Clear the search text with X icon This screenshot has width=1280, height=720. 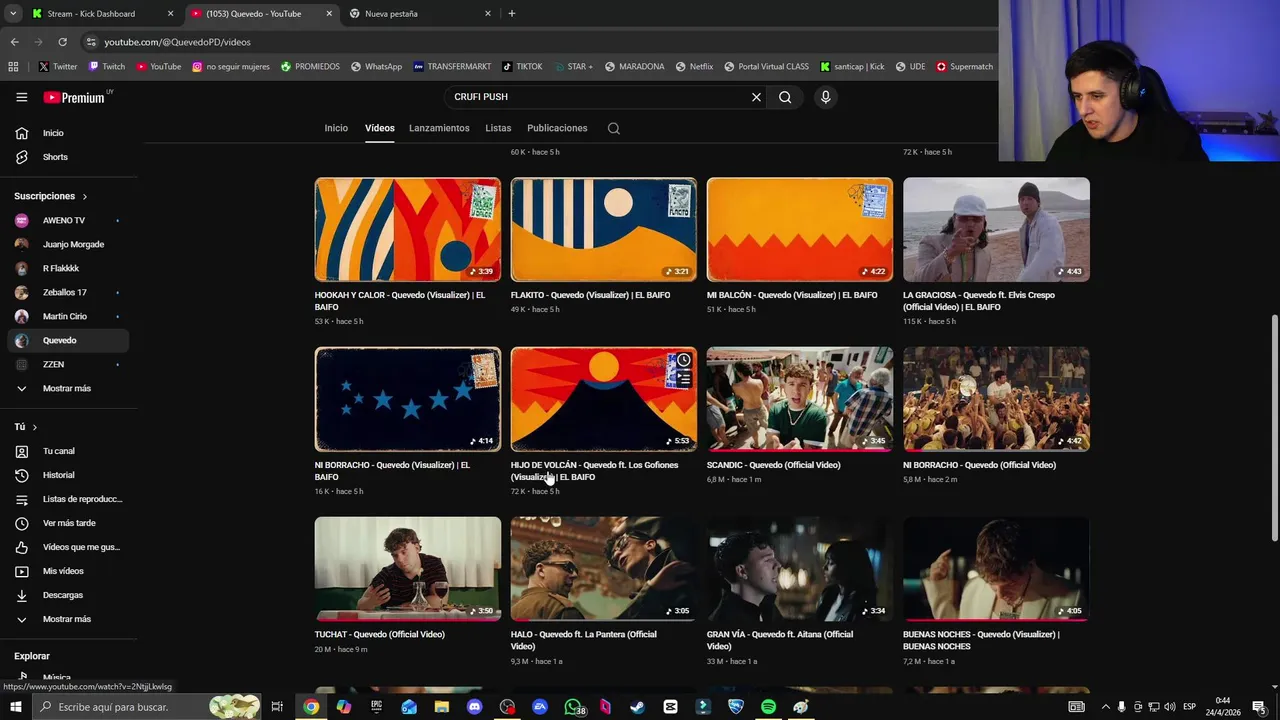point(756,97)
